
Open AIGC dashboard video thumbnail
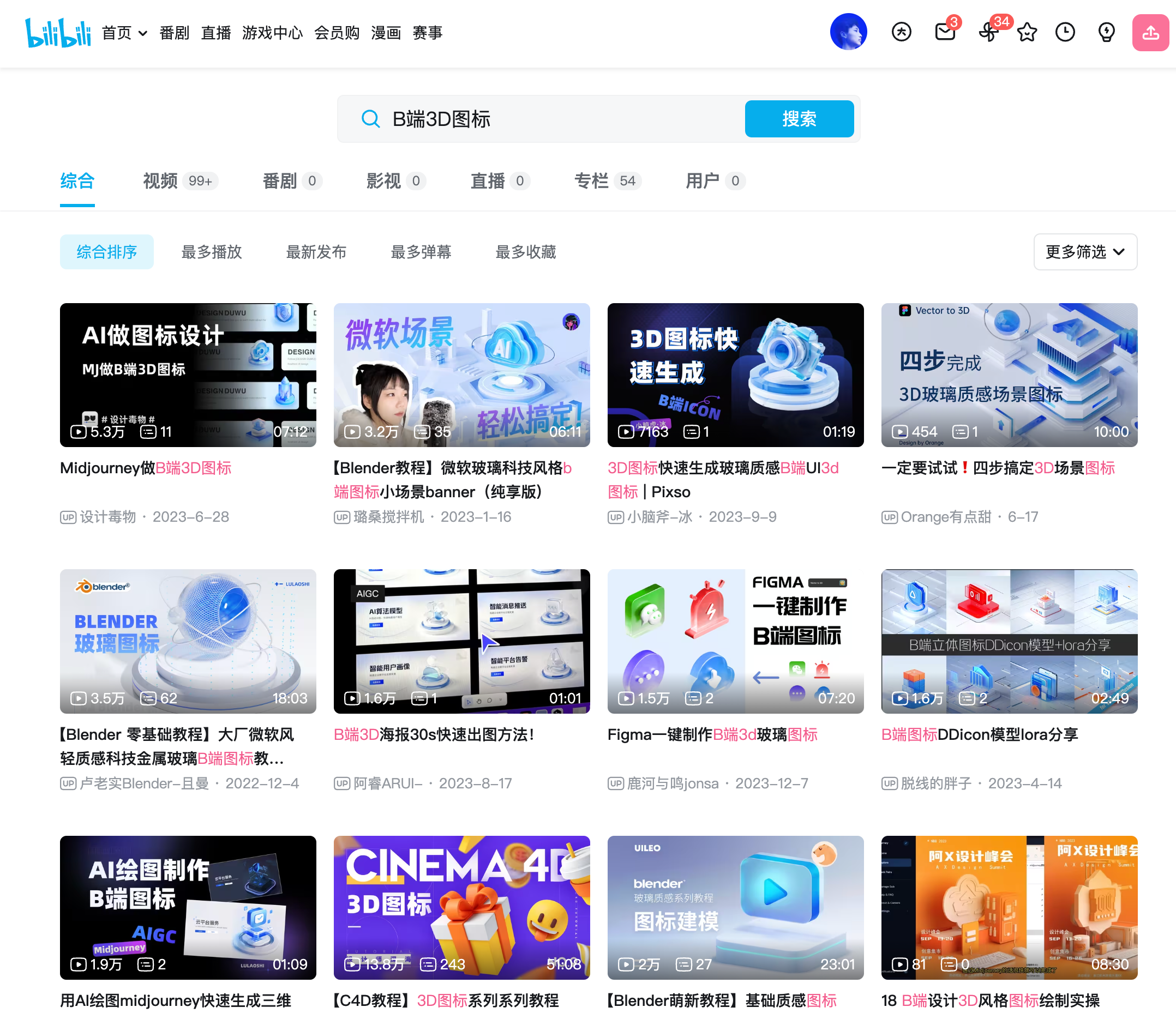(461, 642)
